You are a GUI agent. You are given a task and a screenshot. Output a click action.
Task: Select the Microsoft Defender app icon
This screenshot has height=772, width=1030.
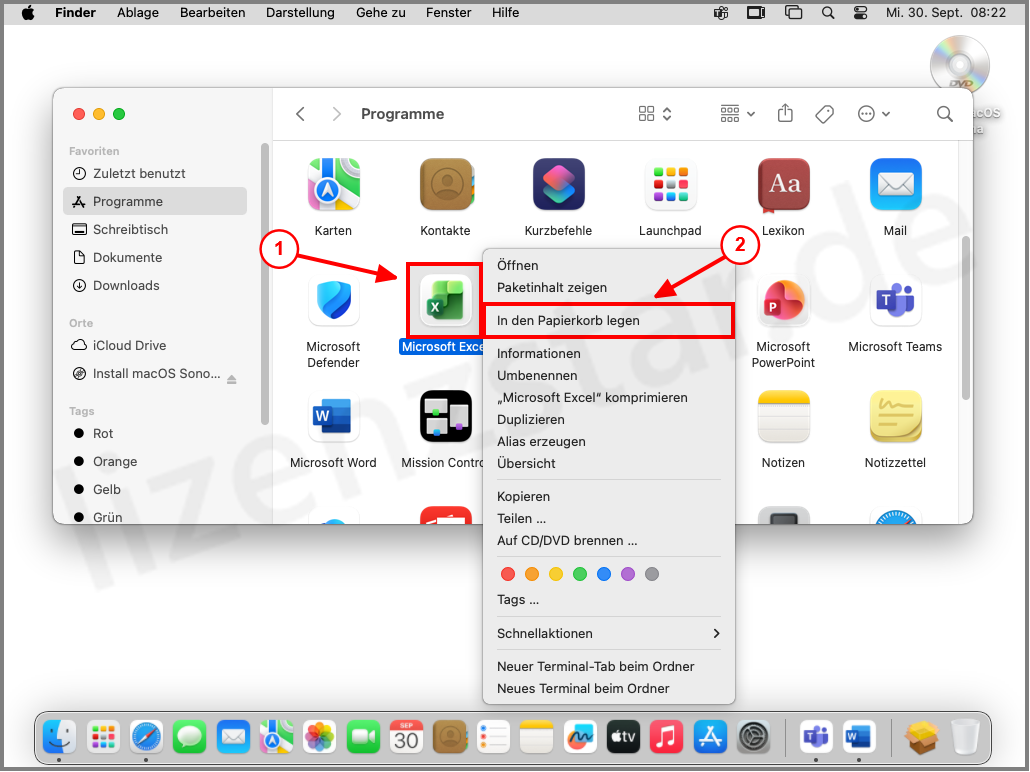(334, 300)
